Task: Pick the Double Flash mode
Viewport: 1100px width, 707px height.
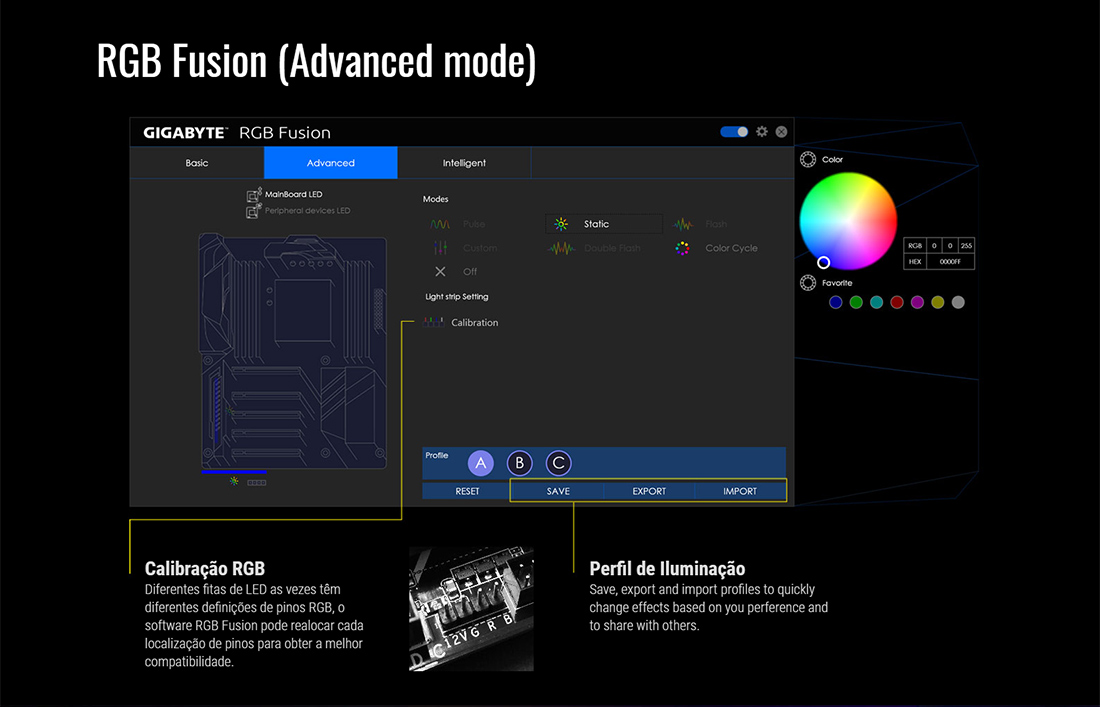Action: (594, 248)
